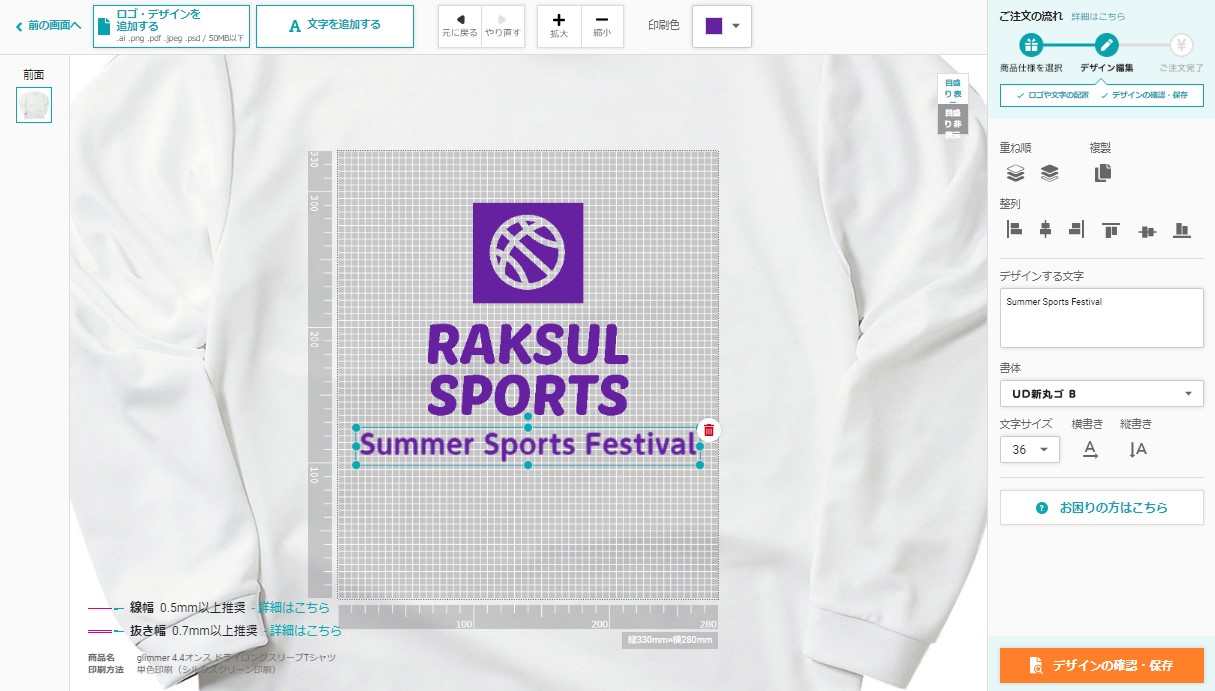1215x691 pixels.
Task: Open the ロゴや文字の配置 sub-step tab
Action: (x=1051, y=95)
